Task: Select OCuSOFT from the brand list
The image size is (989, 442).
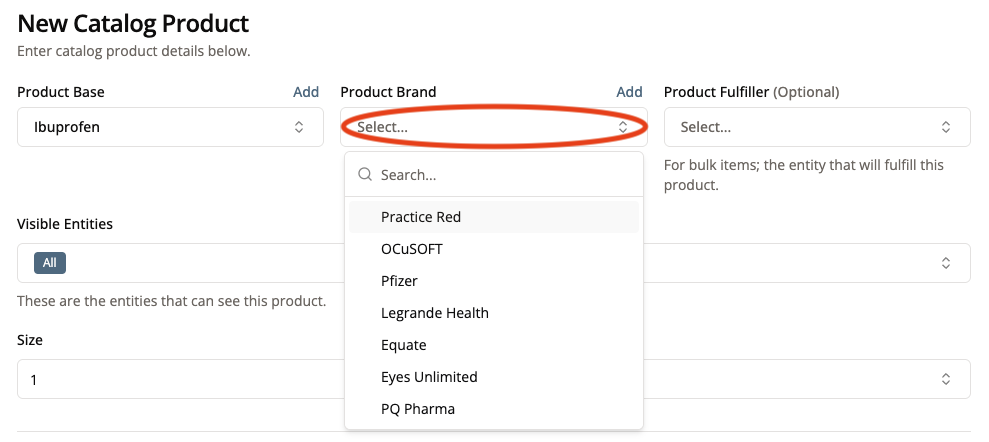Action: tap(411, 249)
